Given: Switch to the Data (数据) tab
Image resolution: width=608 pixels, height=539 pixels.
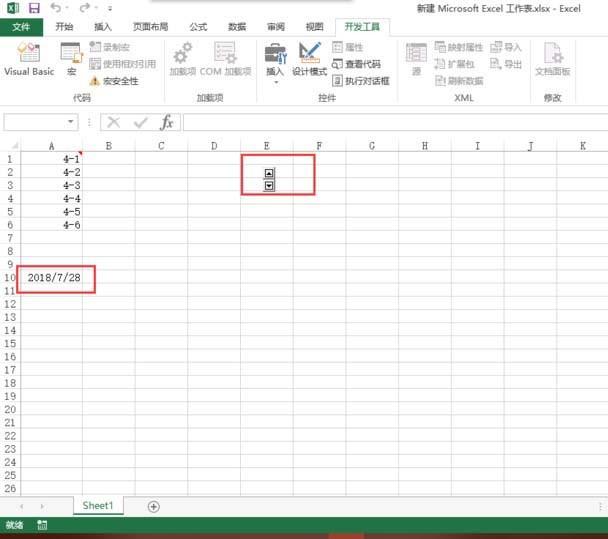Looking at the screenshot, I should coord(237,27).
